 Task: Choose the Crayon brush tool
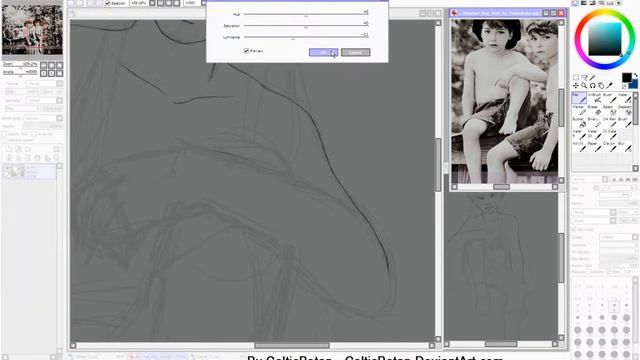pyautogui.click(x=609, y=147)
